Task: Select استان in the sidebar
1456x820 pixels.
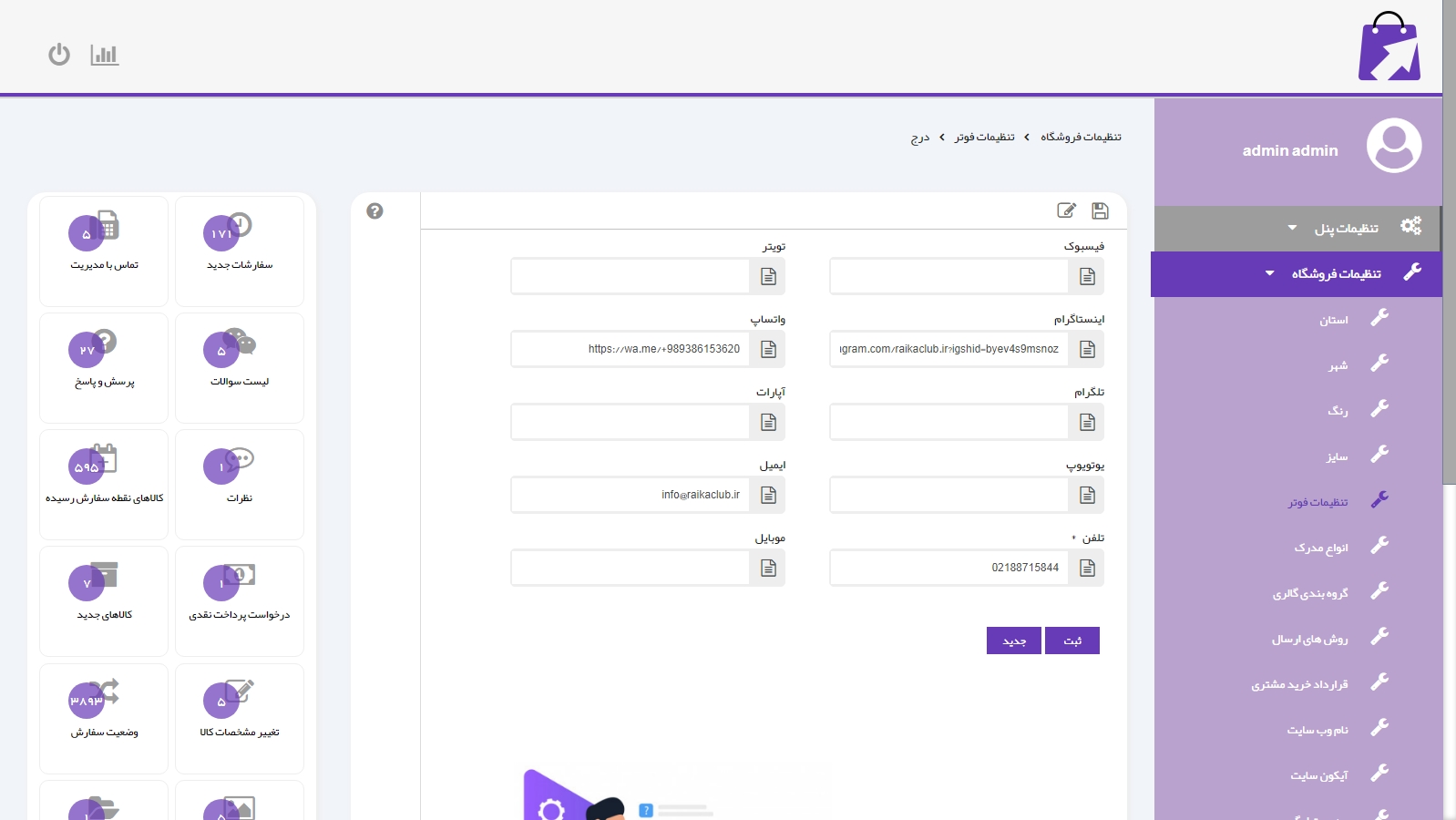Action: [1334, 321]
